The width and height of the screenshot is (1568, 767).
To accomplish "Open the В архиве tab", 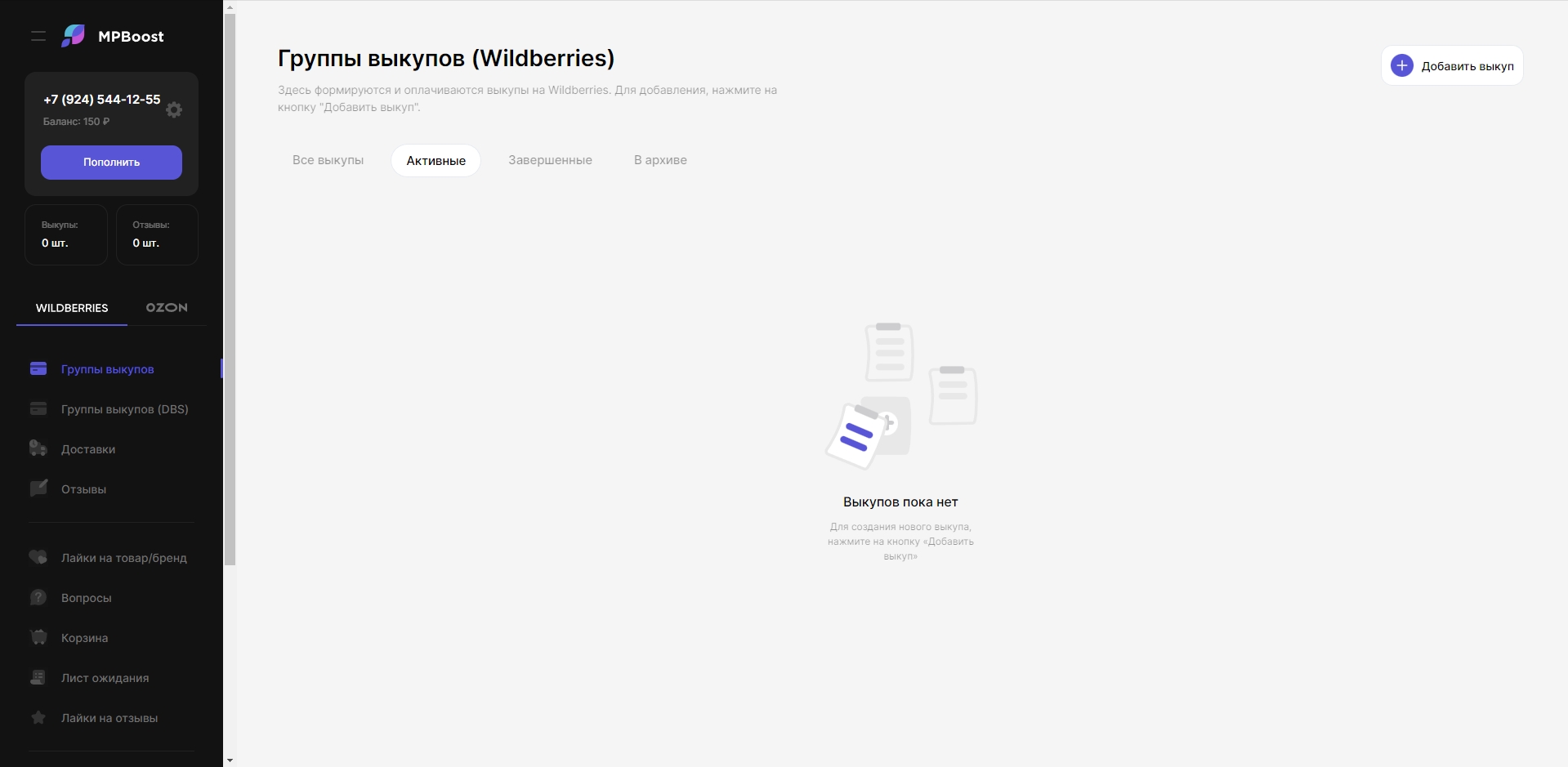I will (660, 160).
